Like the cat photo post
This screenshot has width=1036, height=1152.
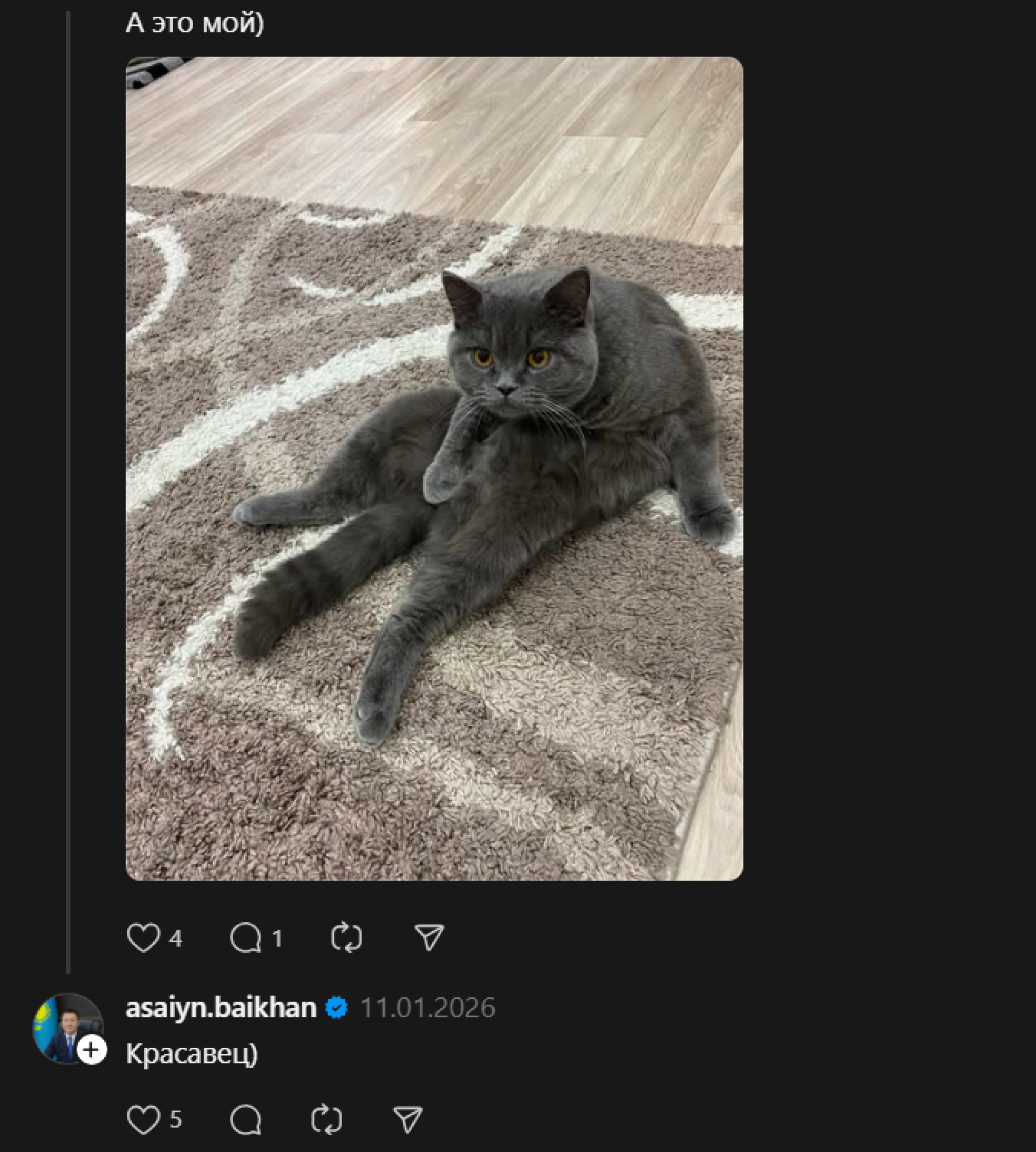[x=143, y=937]
